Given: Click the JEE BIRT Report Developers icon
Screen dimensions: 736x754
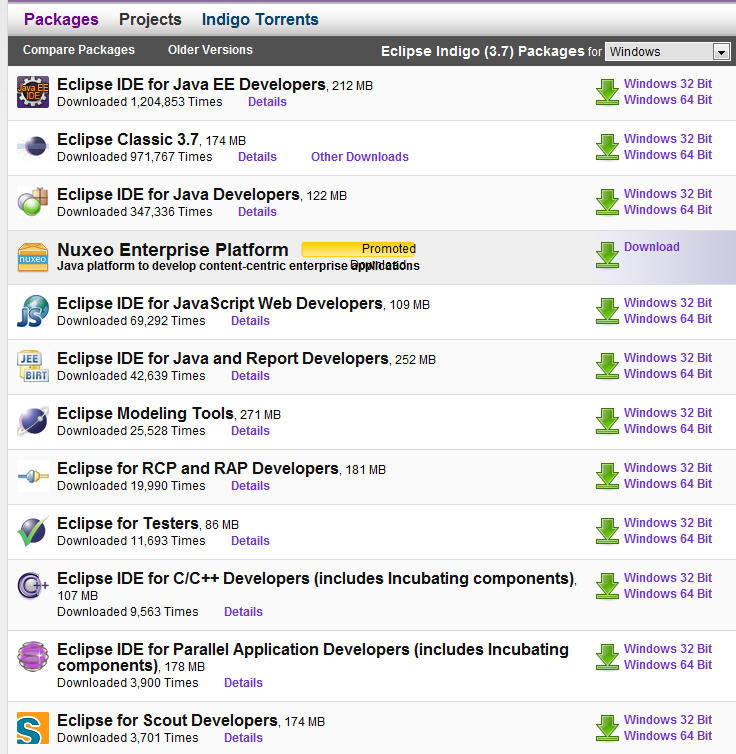Looking at the screenshot, I should 33,366.
